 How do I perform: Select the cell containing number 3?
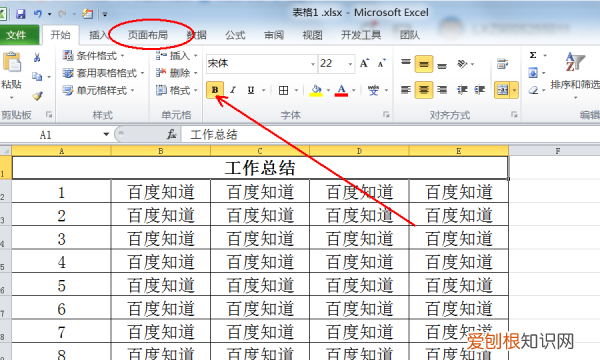[x=62, y=239]
